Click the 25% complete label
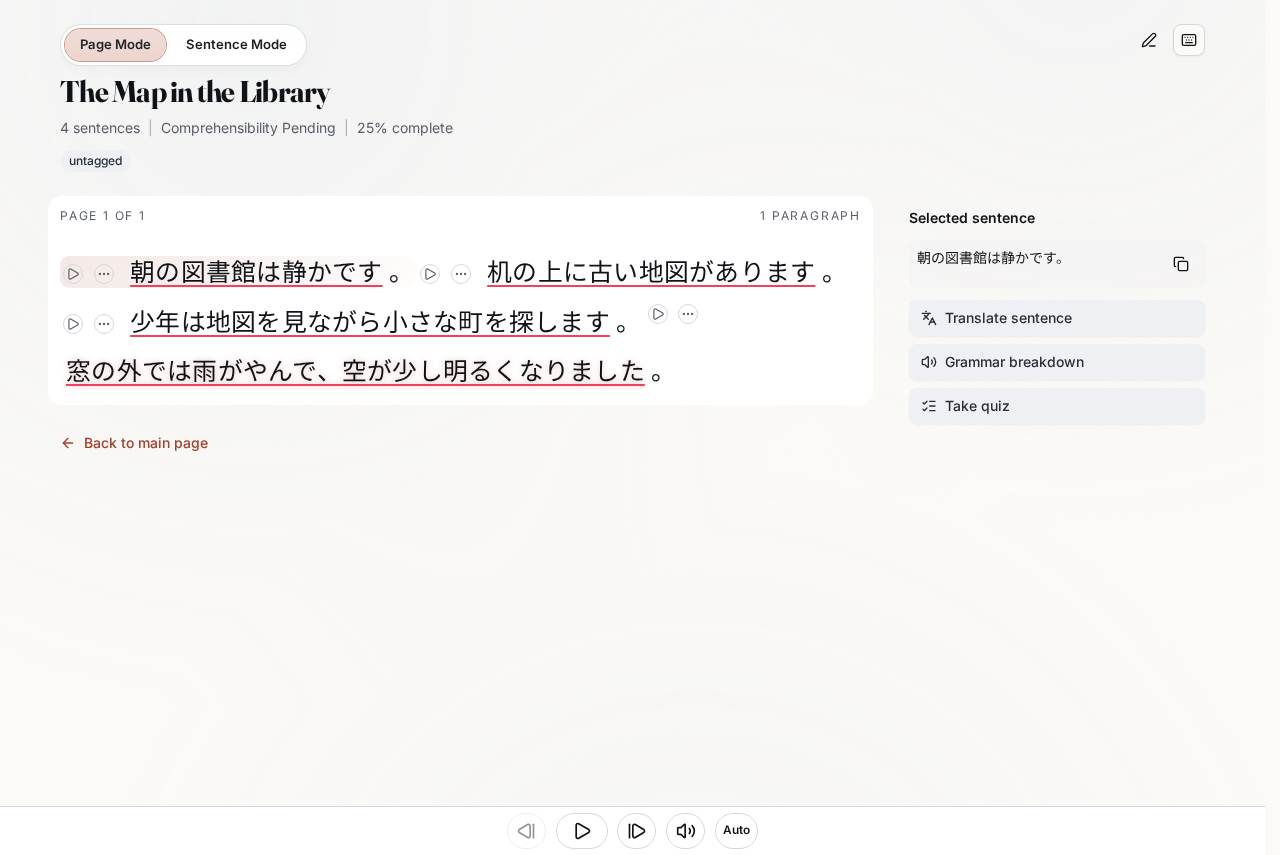The height and width of the screenshot is (855, 1280). point(405,128)
